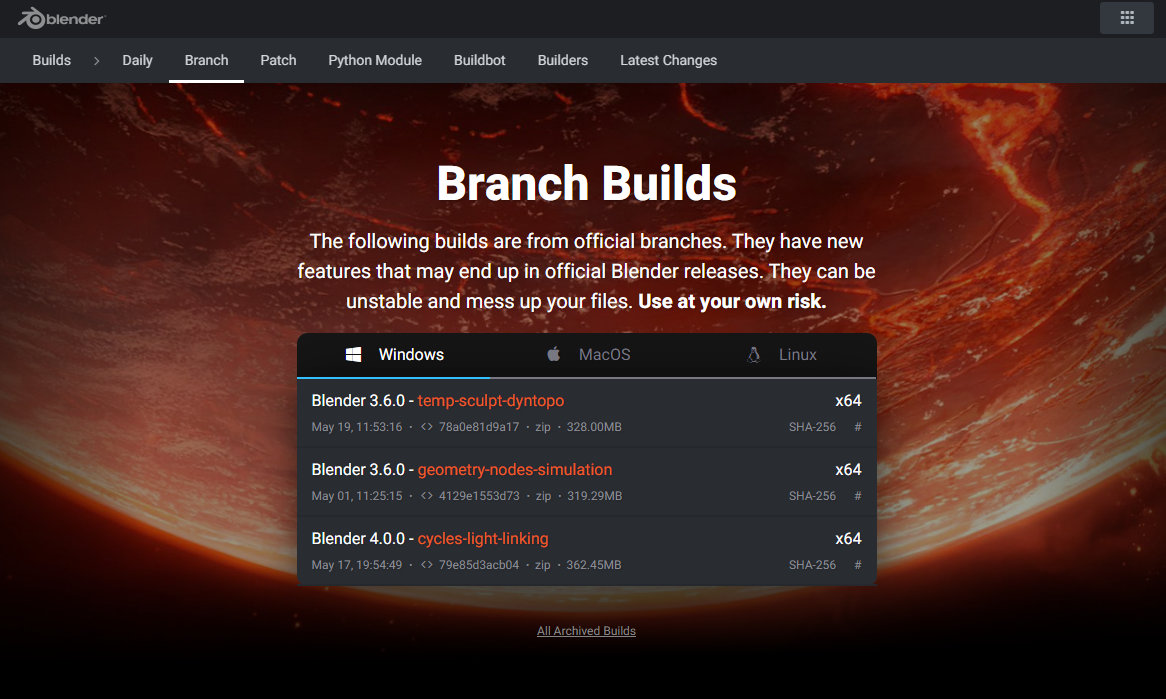Click commit icon beside hash 79e85d3acb04
The height and width of the screenshot is (699, 1166).
pyautogui.click(x=427, y=565)
